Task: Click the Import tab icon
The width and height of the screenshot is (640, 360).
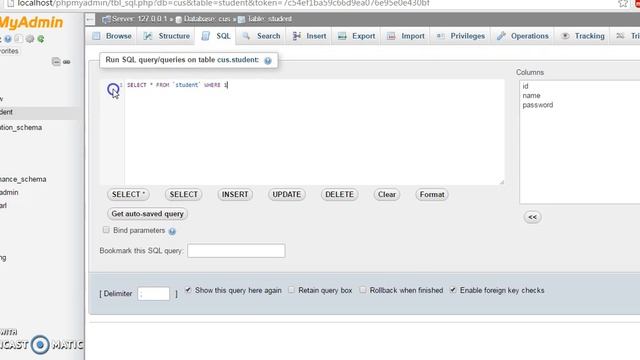Action: pyautogui.click(x=391, y=36)
